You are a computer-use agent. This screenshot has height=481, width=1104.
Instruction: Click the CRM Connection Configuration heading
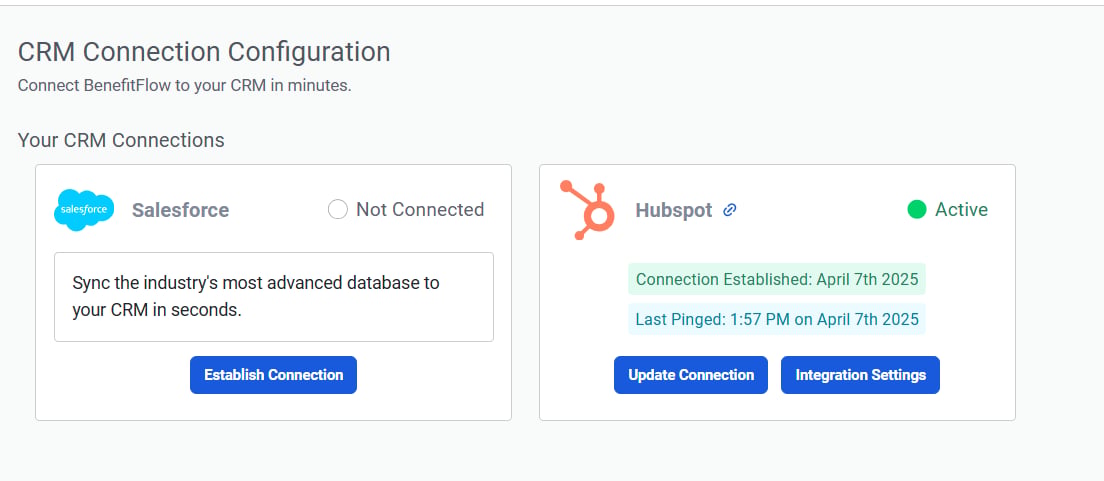204,52
